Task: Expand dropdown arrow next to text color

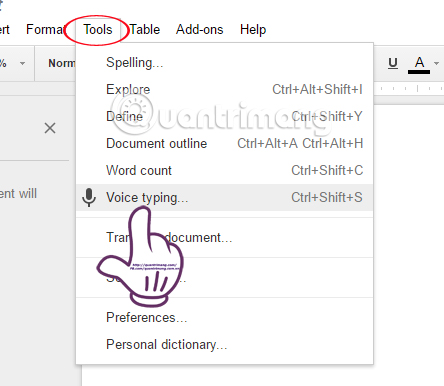Action: pos(436,63)
